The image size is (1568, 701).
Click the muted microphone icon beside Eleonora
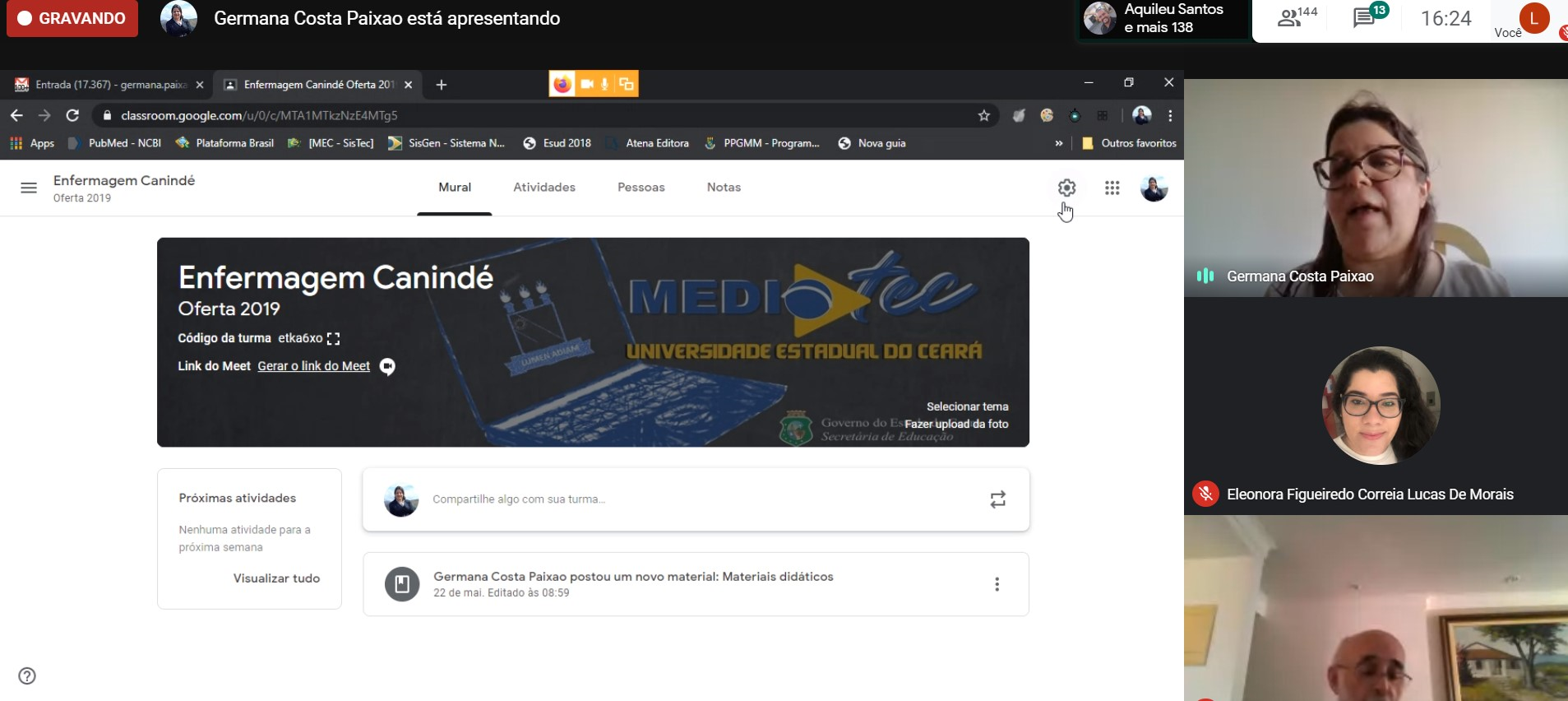1205,494
